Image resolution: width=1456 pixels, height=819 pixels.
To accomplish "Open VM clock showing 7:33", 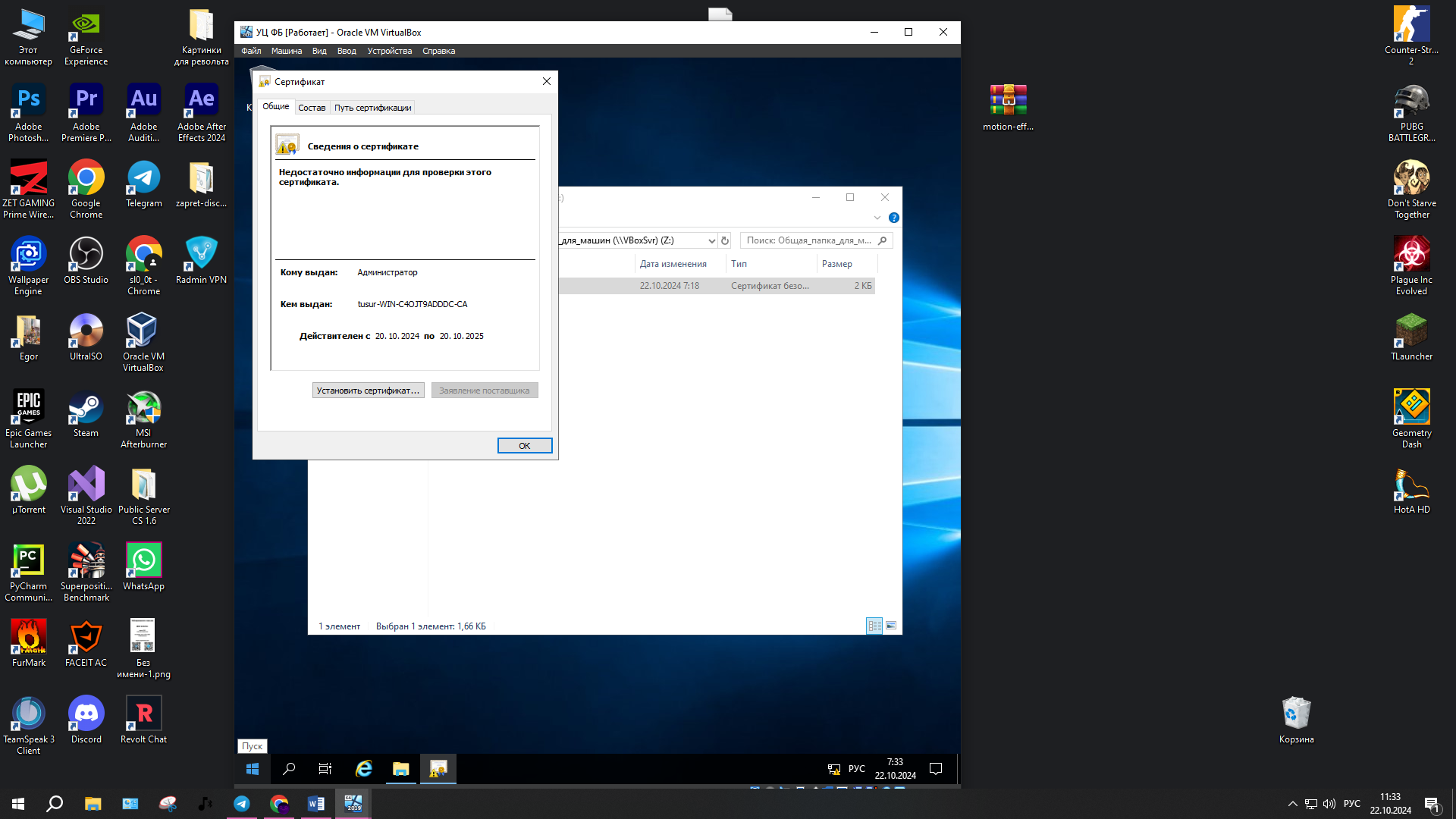I will (x=895, y=769).
